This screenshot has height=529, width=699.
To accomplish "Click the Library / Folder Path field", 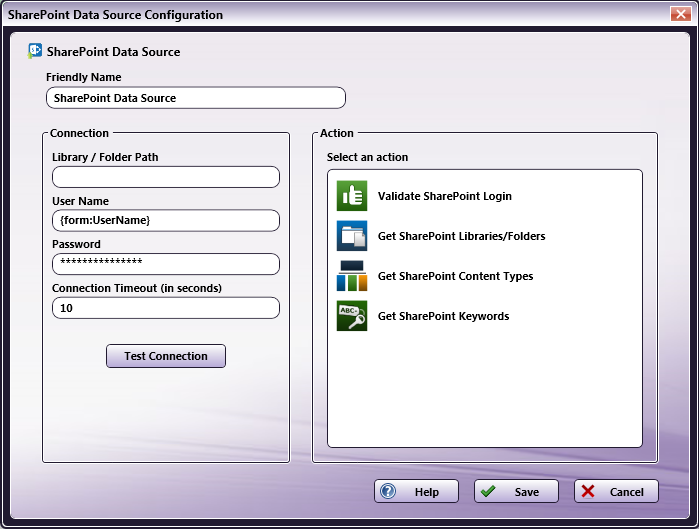I will pyautogui.click(x=166, y=177).
